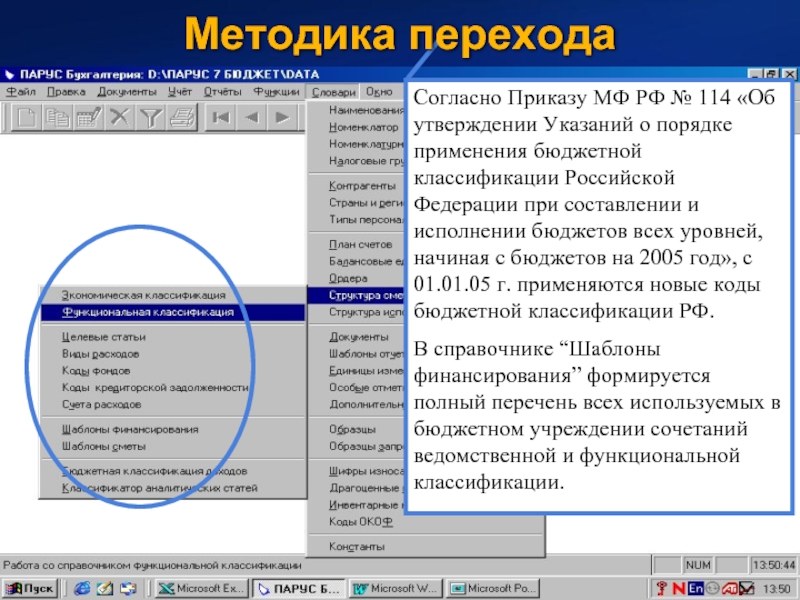Click Константы in the Словари menu

(356, 547)
